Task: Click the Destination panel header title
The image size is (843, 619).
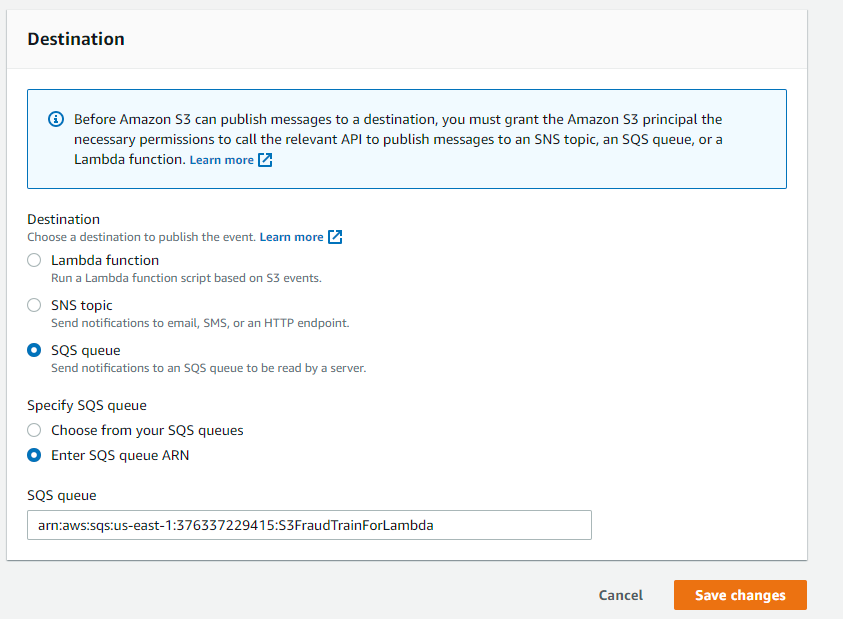Action: point(76,39)
